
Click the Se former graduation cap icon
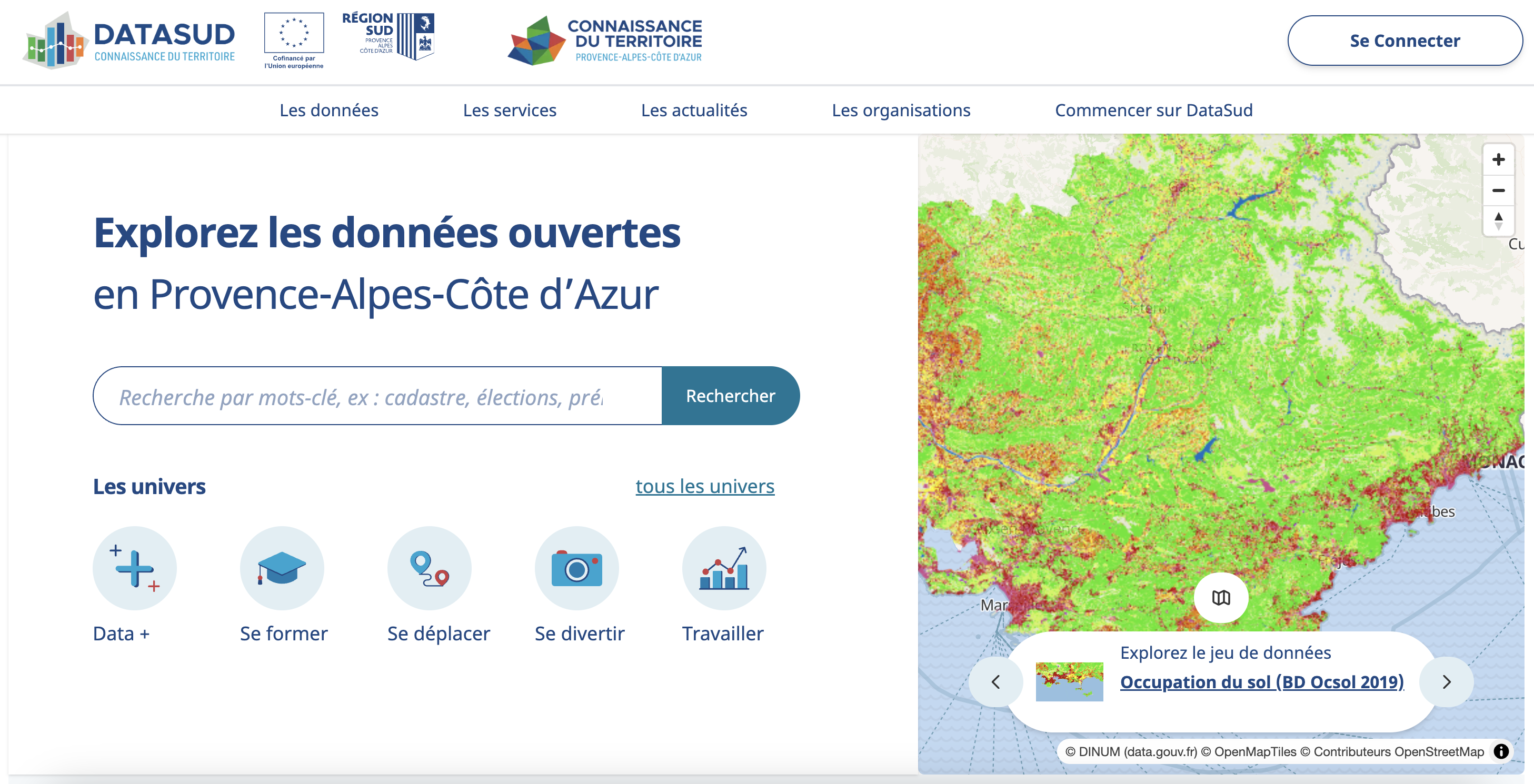coord(282,567)
